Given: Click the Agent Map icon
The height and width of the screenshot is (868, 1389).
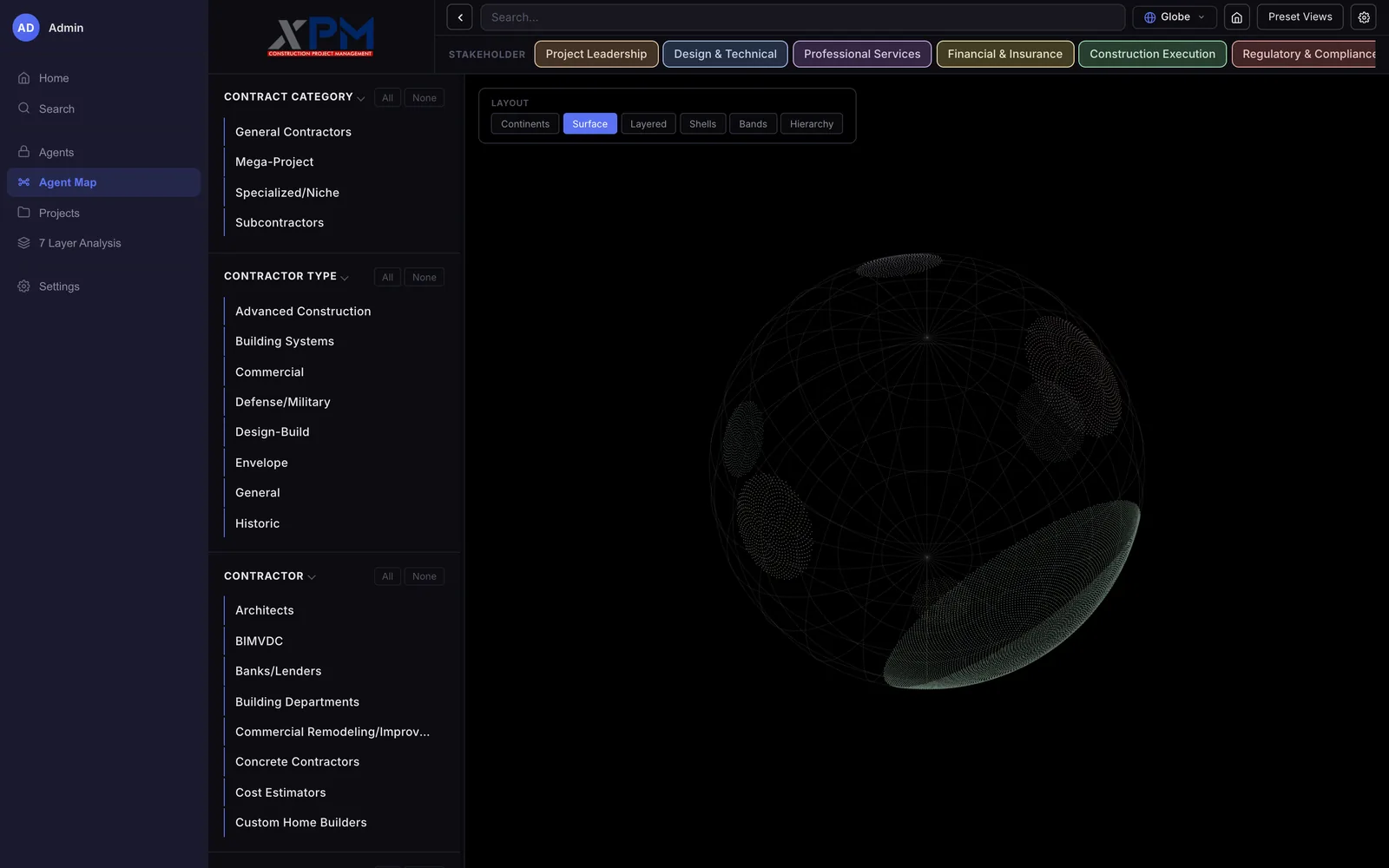Looking at the screenshot, I should coord(23,182).
